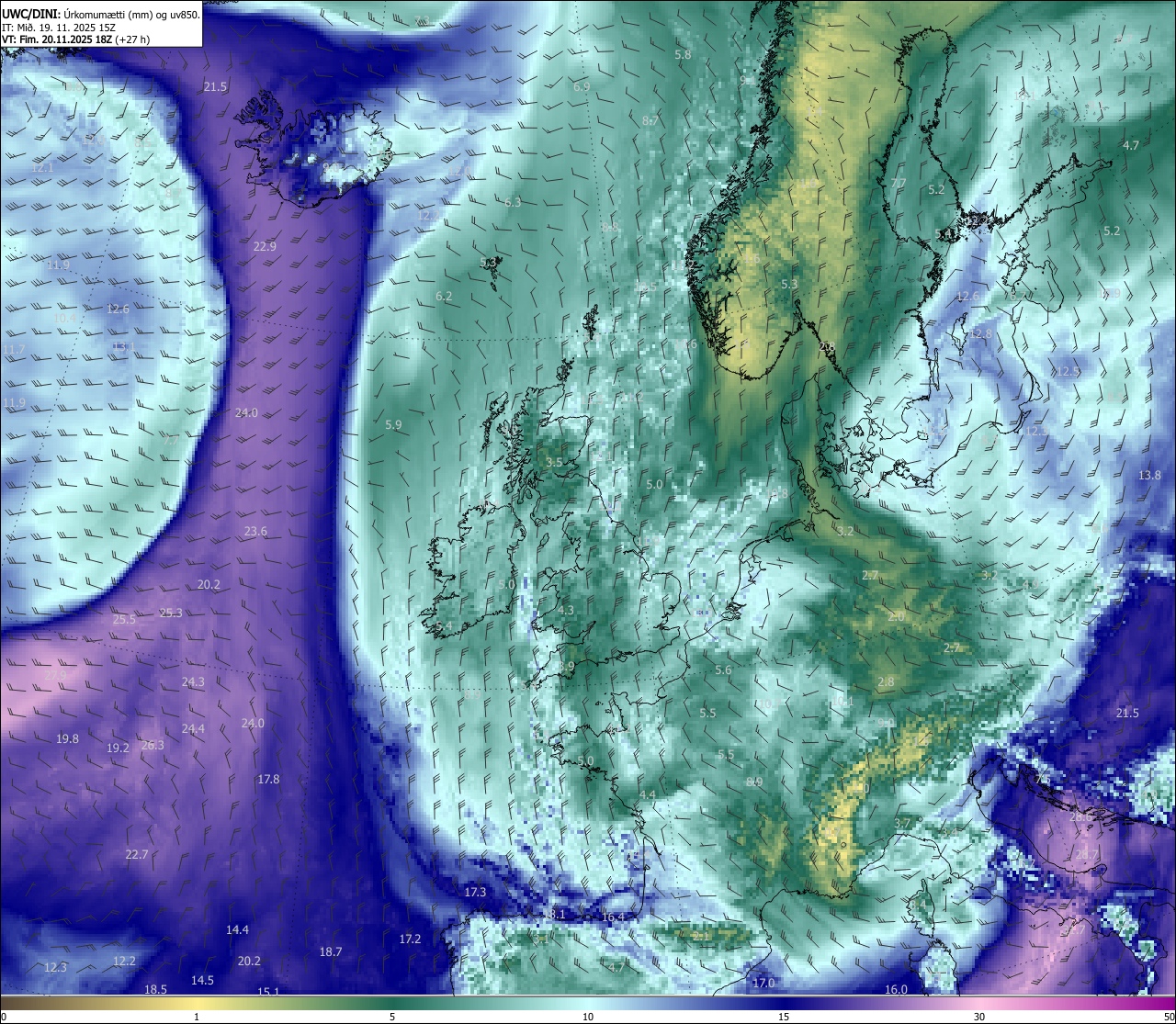Click the 23.6 precipitation value on the map
The width and height of the screenshot is (1176, 1024).
[255, 532]
